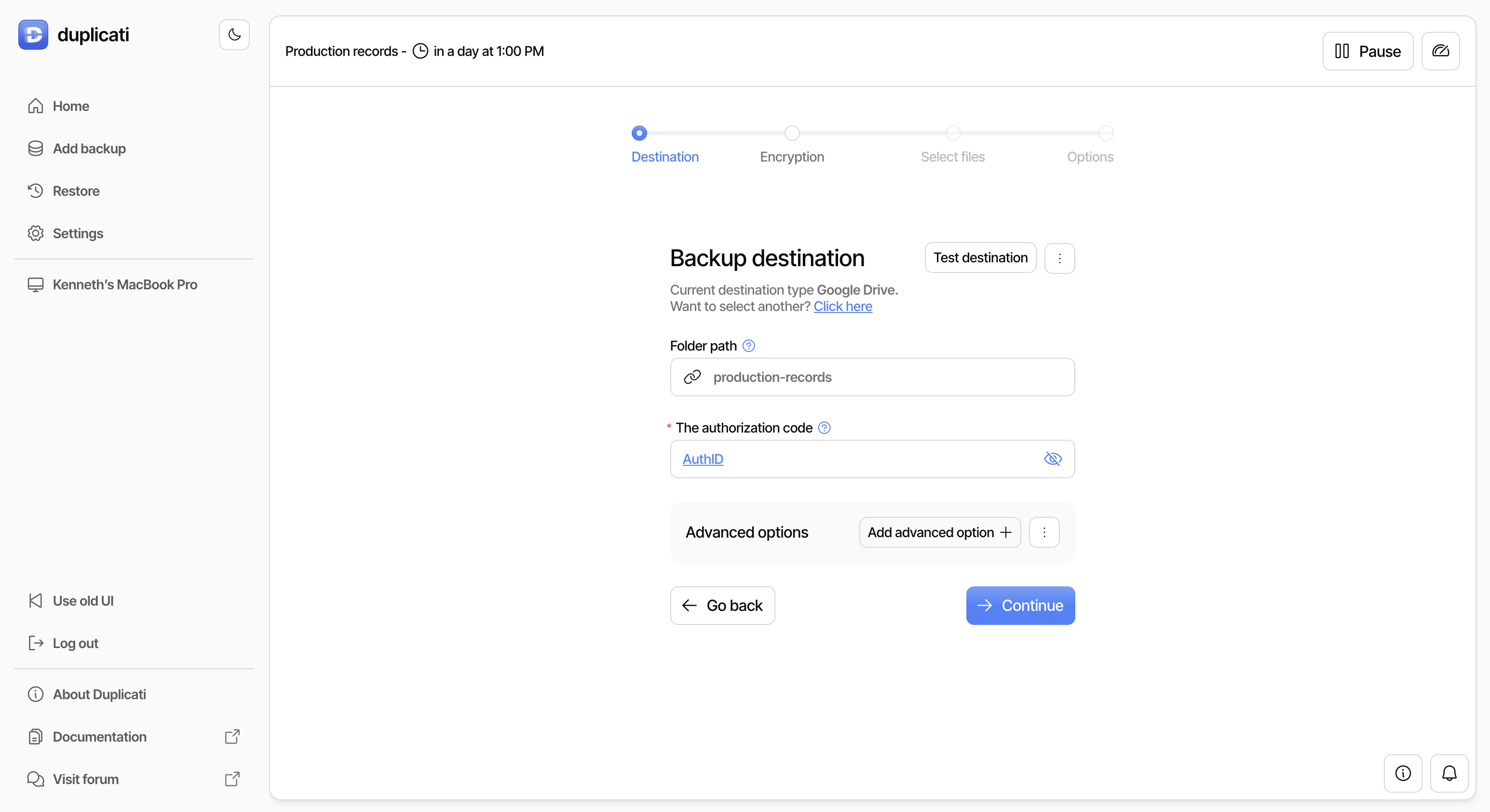The image size is (1490, 812).
Task: Toggle dark mode moon icon
Action: 234,35
